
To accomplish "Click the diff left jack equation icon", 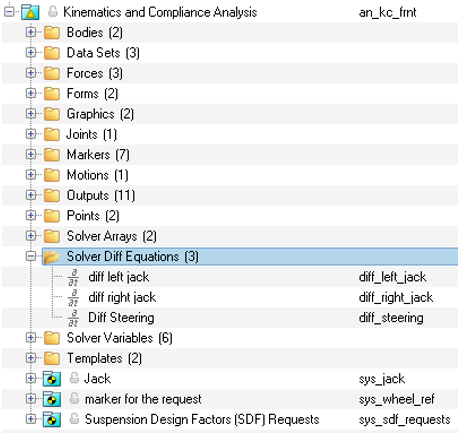I will (73, 278).
